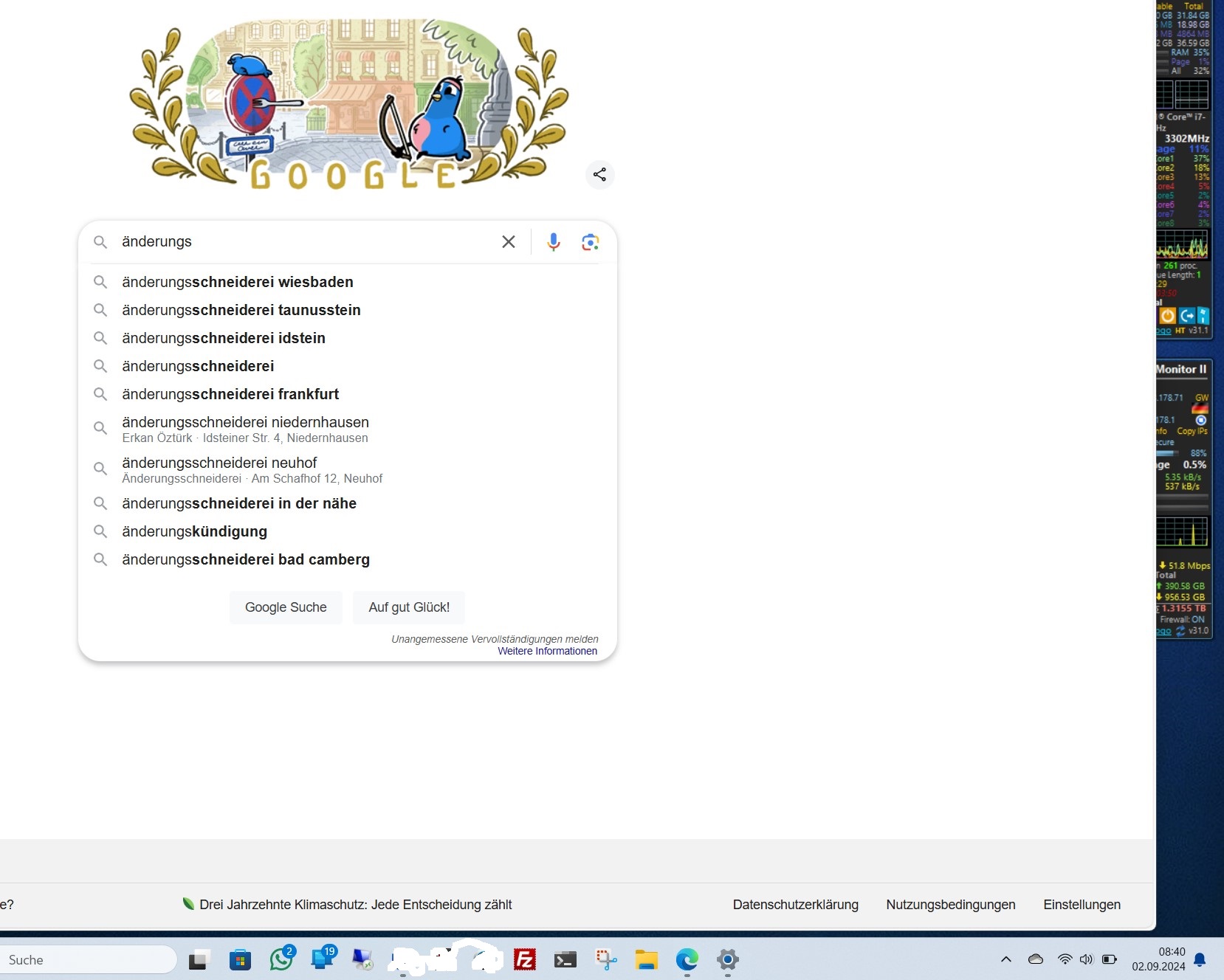This screenshot has width=1224, height=980.
Task: Open Snipping Tool from the taskbar
Action: tap(606, 960)
